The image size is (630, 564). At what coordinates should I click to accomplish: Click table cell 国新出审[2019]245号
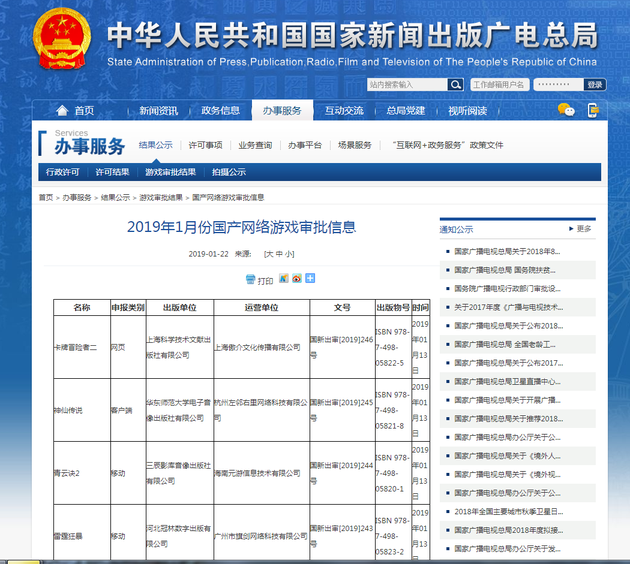pos(342,410)
